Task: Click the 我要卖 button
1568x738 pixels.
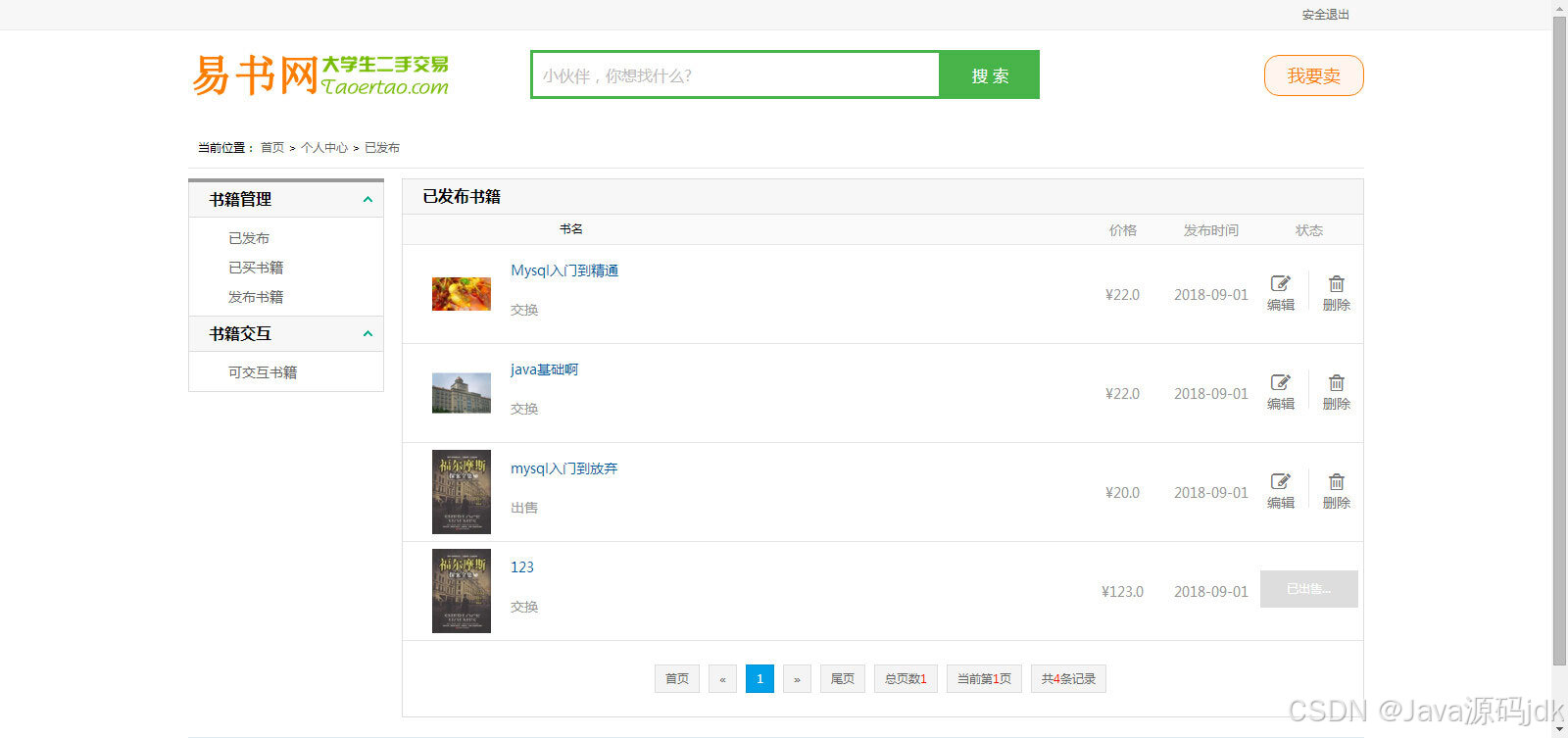Action: tap(1313, 75)
